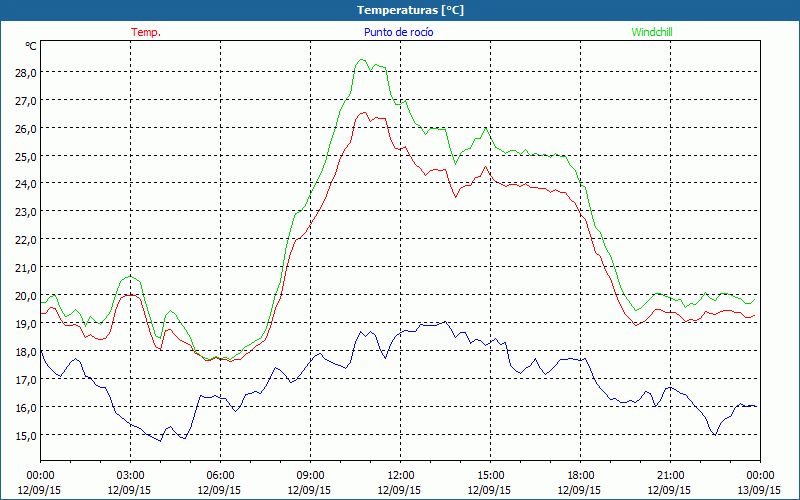Click the 19,0 y-axis value
Viewport: 800px width, 500px height.
coord(26,324)
